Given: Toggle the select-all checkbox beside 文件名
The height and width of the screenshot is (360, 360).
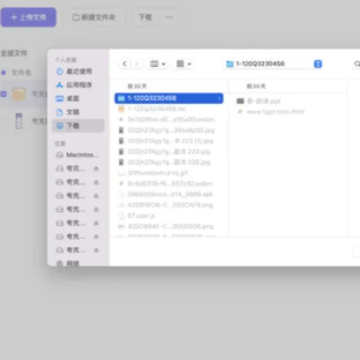Looking at the screenshot, I should (3, 72).
